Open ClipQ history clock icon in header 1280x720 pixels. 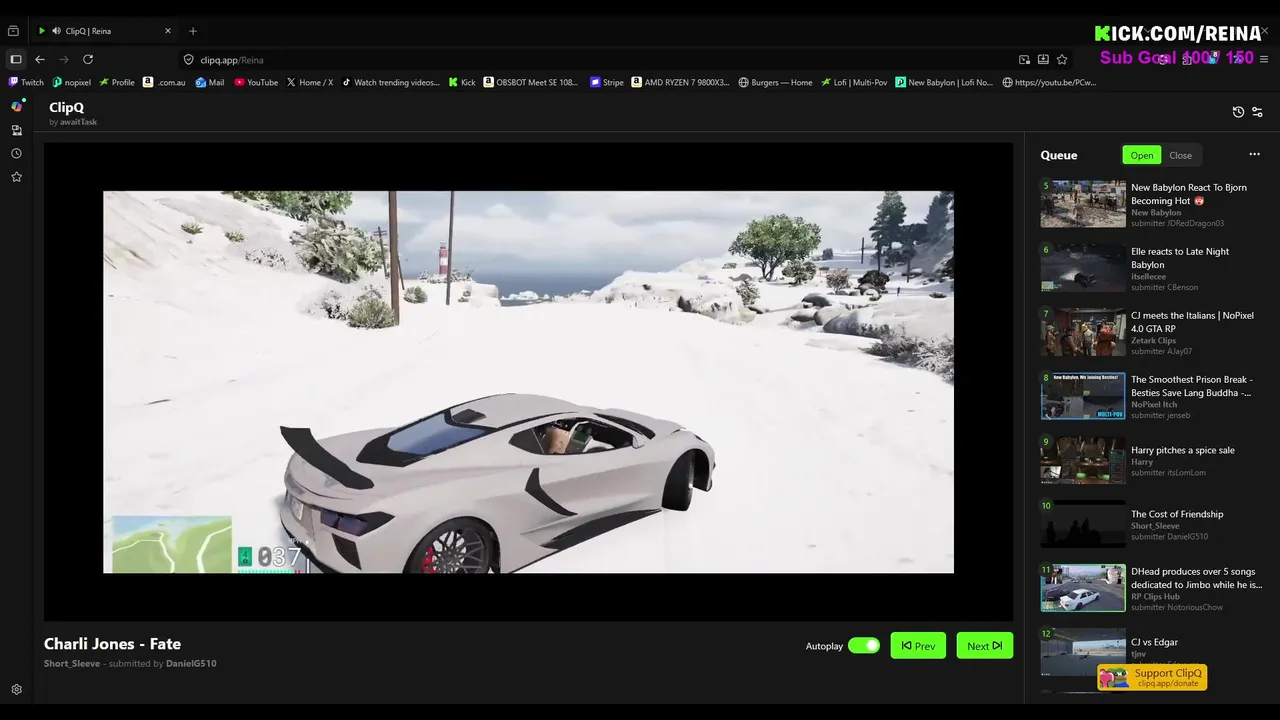pos(1238,112)
